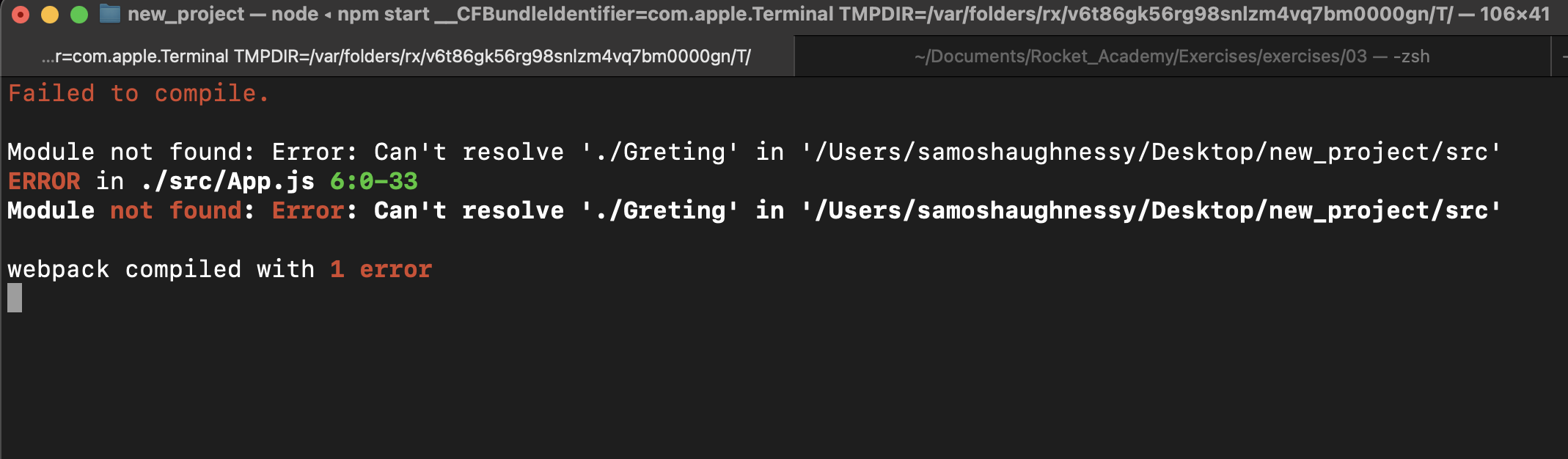Click './Greting' in the first non-bold error line
The width and height of the screenshot is (1568, 459).
click(x=659, y=153)
